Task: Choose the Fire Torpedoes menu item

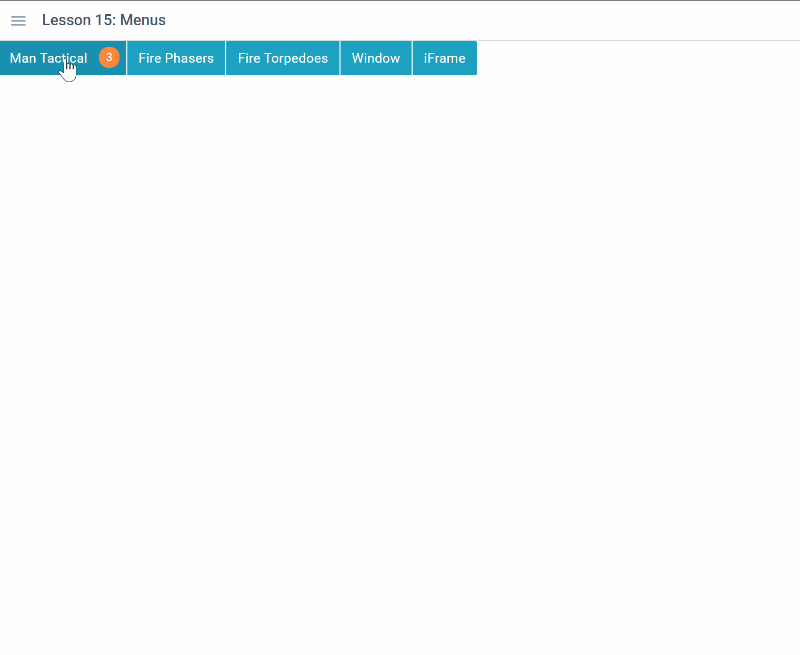Action: pos(283,58)
